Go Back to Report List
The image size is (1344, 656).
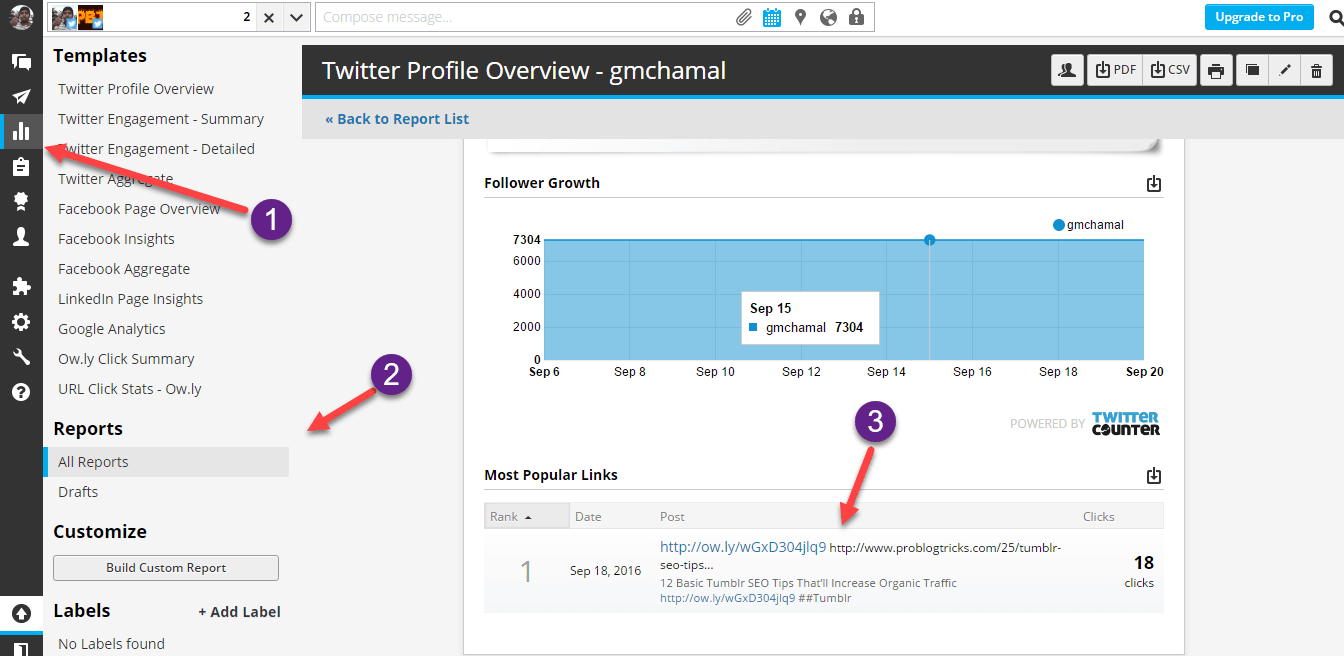(x=397, y=119)
